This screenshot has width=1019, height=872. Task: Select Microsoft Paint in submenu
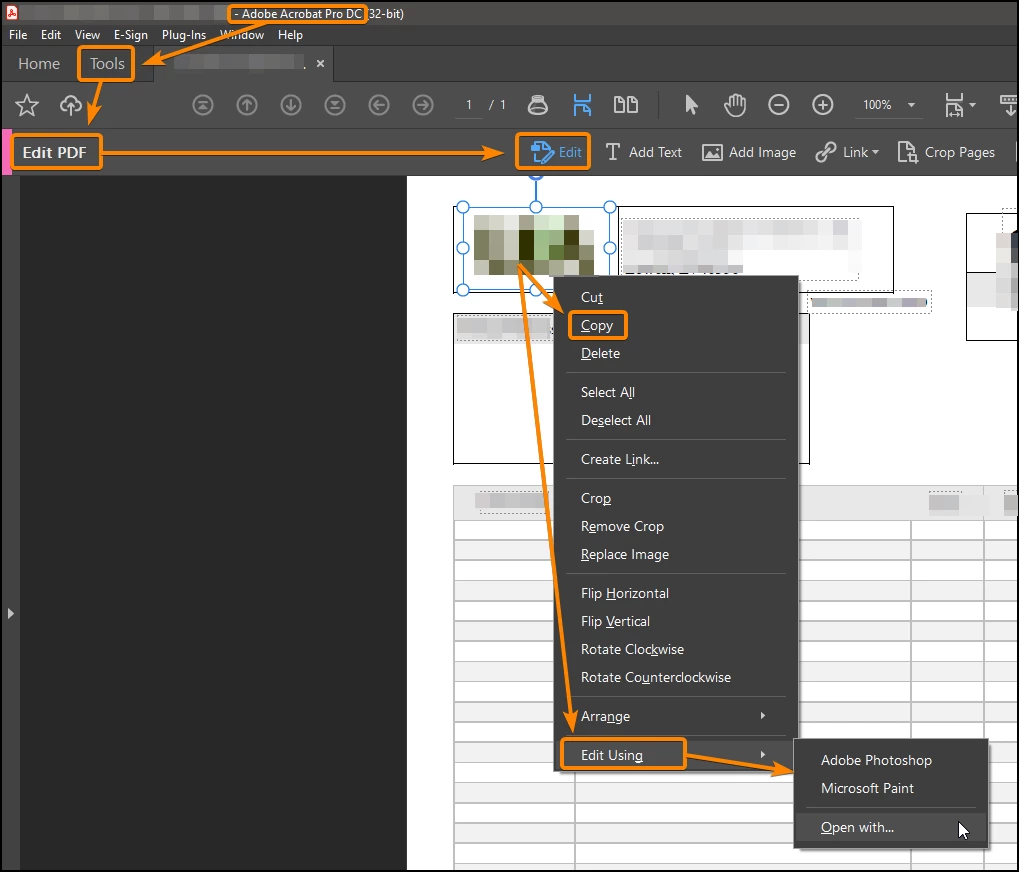(x=891, y=788)
